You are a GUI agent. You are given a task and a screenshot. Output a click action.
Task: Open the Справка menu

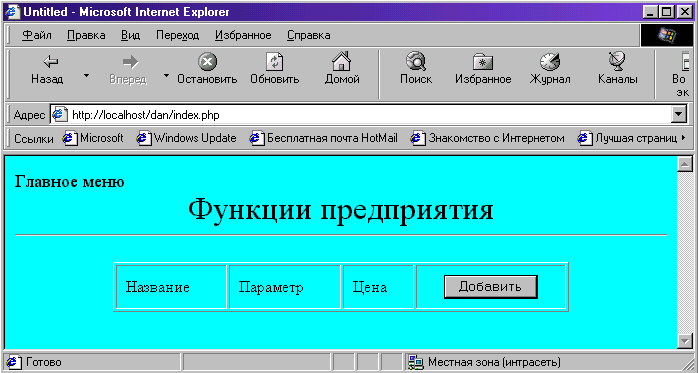308,35
